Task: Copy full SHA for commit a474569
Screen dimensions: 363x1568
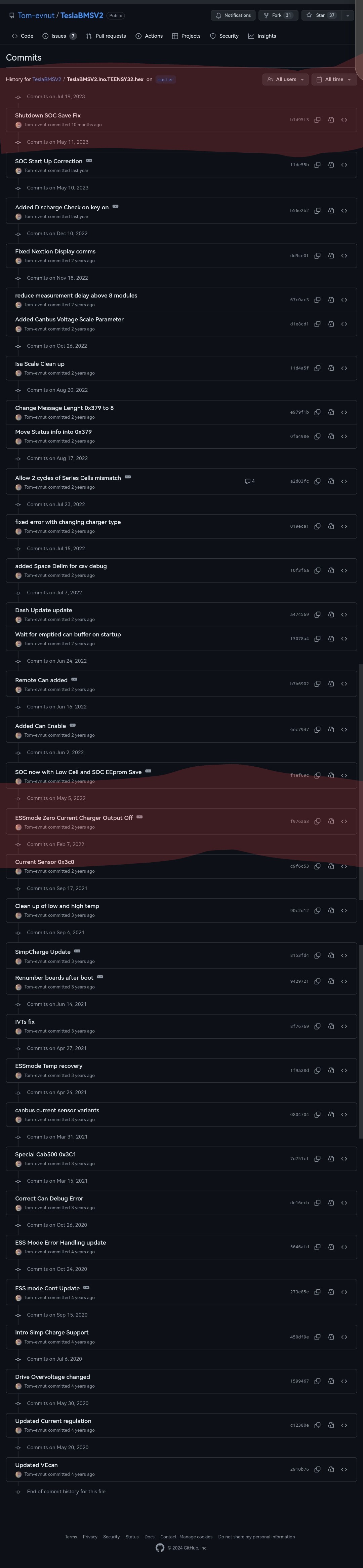Action: [x=317, y=615]
